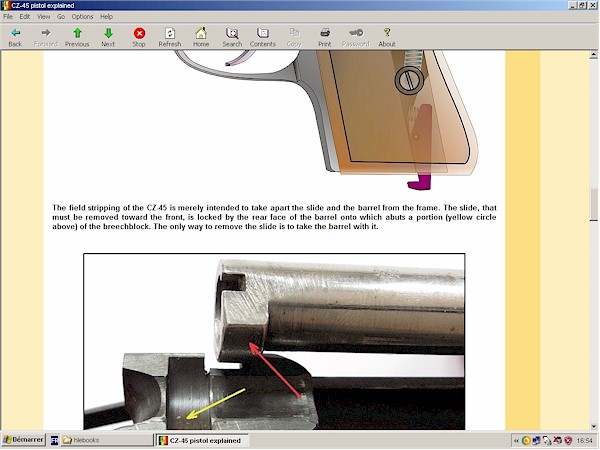Viewport: 600px width, 450px height.
Task: Click the red shield tray icon
Action: (568, 441)
